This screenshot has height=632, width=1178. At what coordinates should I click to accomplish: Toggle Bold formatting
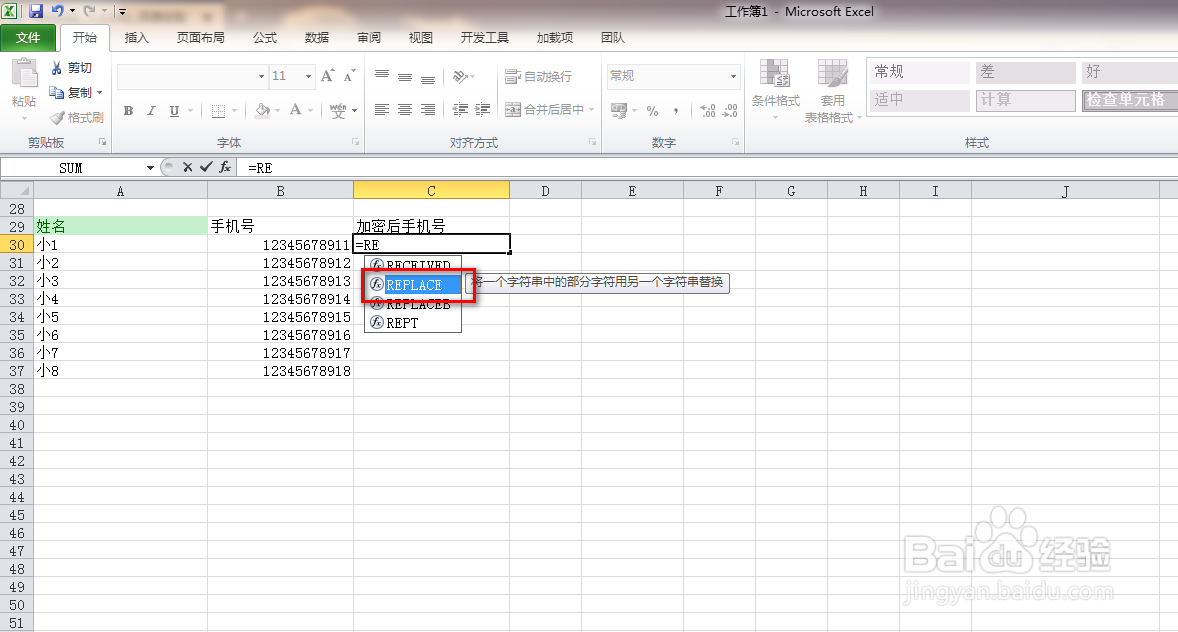click(x=128, y=110)
